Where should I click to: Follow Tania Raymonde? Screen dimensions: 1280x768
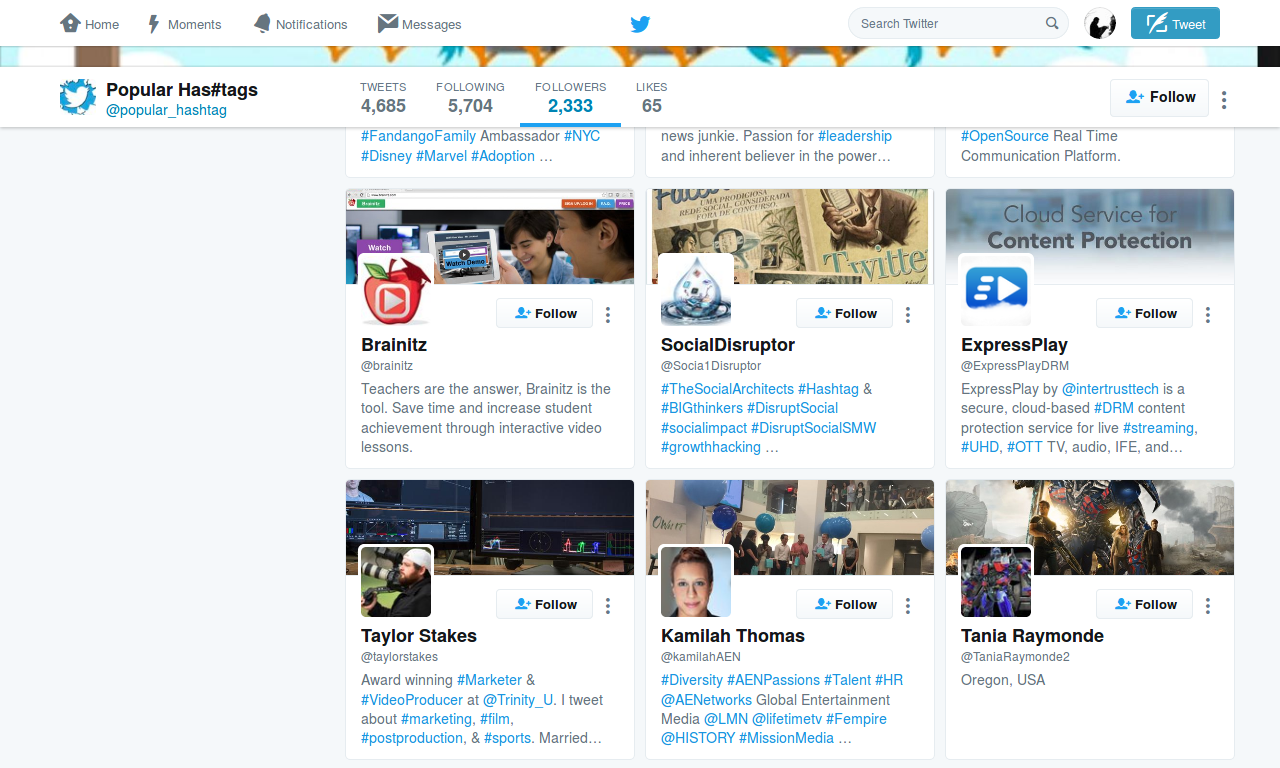1144,604
